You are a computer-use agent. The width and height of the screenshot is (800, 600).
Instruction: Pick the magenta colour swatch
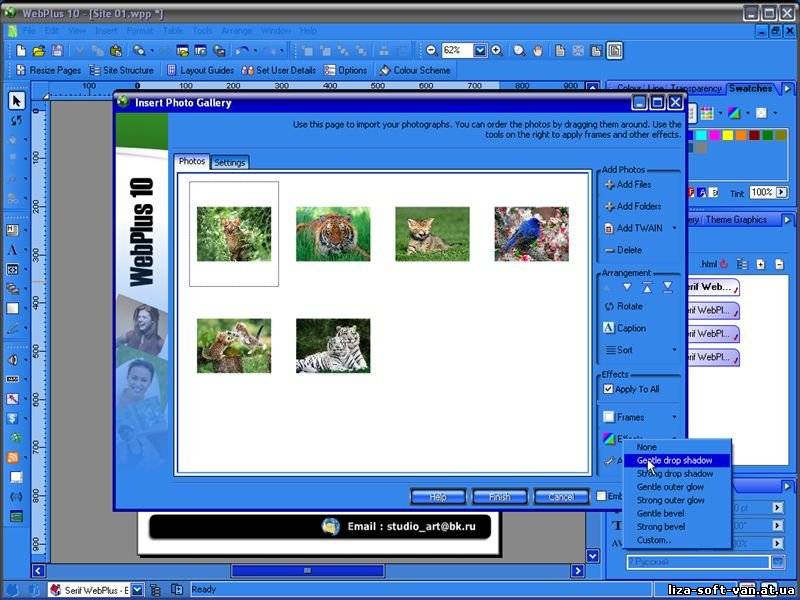[715, 135]
